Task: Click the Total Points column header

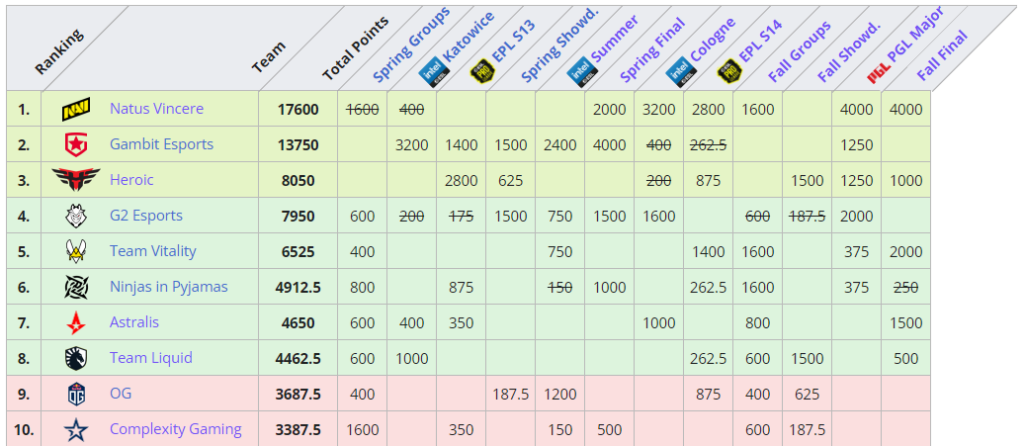Action: 355,49
